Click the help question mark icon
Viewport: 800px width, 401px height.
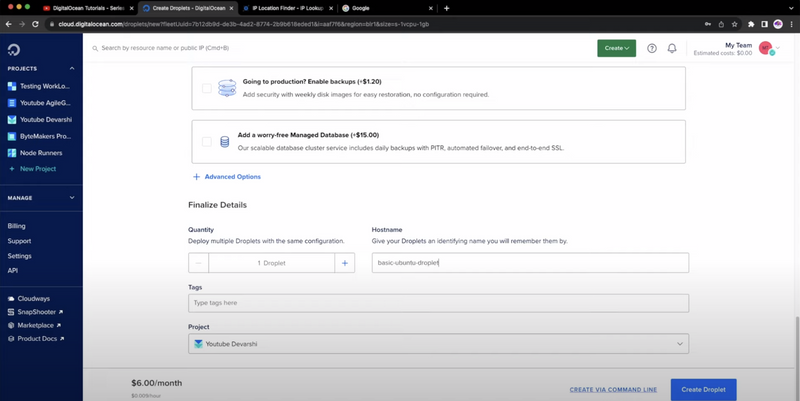652,48
